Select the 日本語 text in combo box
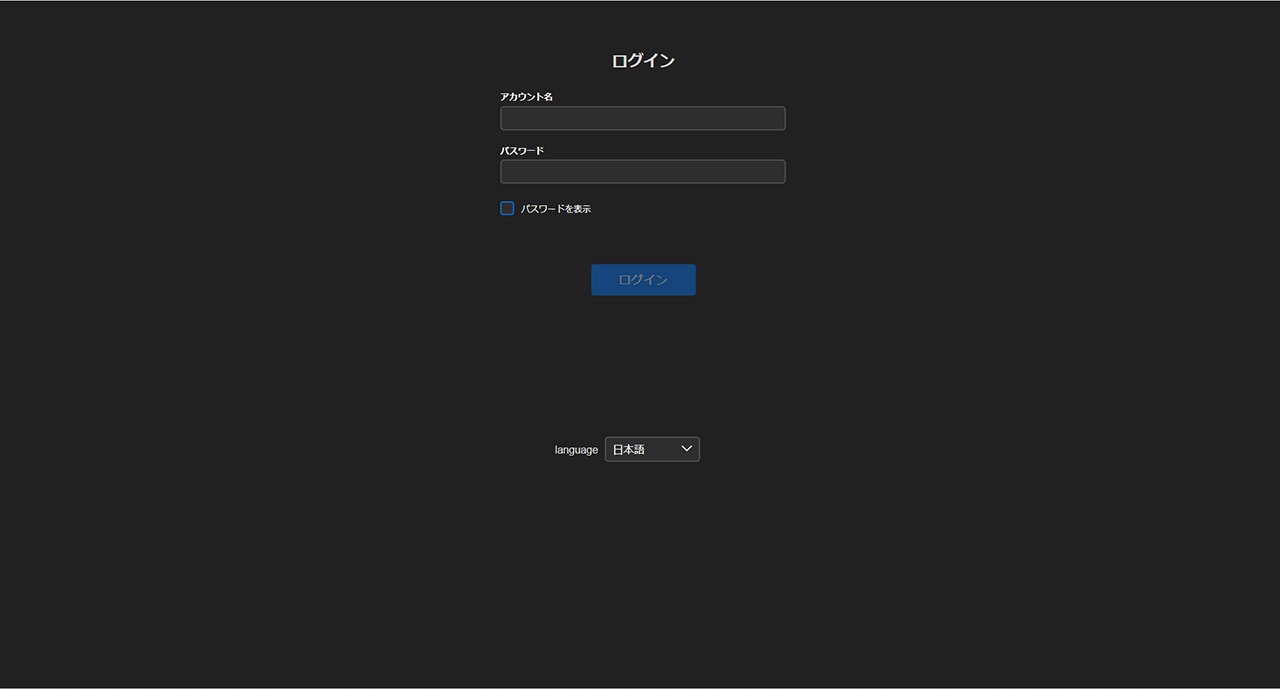The image size is (1280, 689). [x=629, y=450]
